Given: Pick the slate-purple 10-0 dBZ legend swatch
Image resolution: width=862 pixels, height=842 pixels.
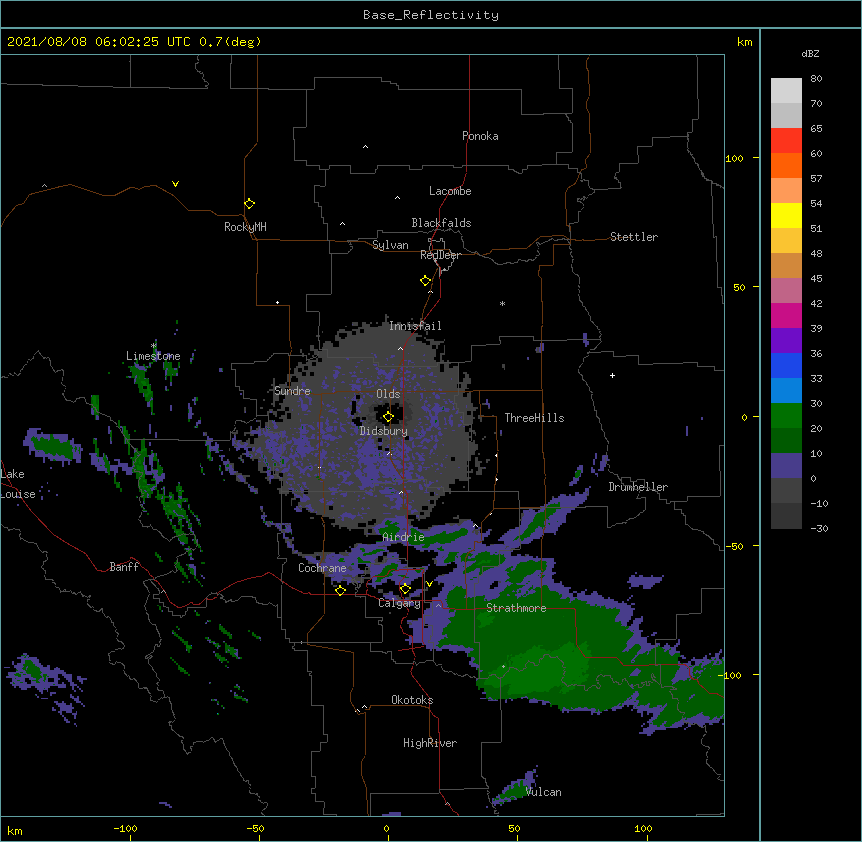Looking at the screenshot, I should pyautogui.click(x=786, y=466).
